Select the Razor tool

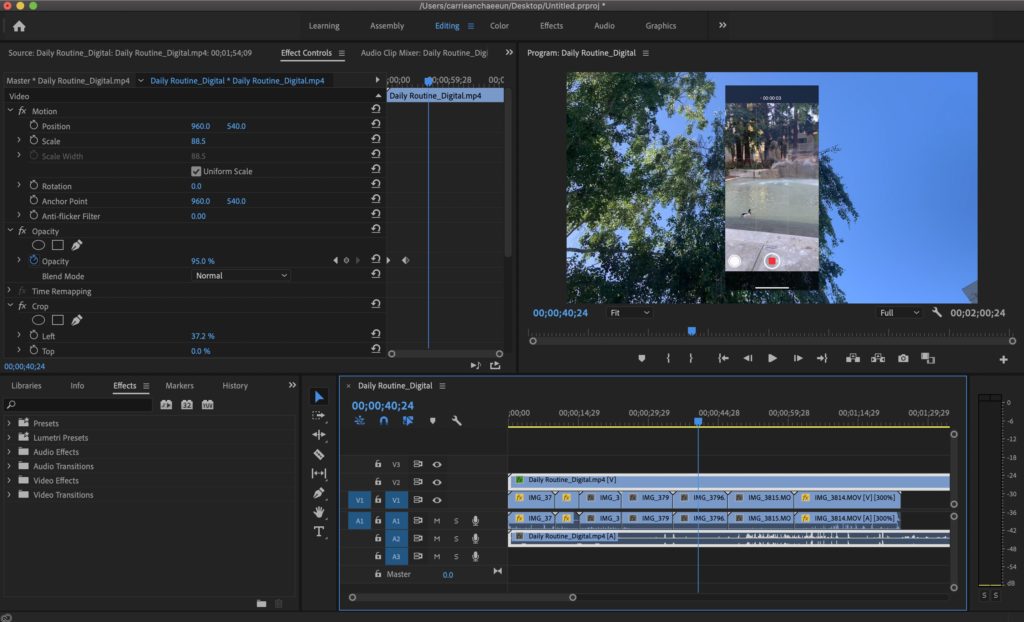coord(319,454)
